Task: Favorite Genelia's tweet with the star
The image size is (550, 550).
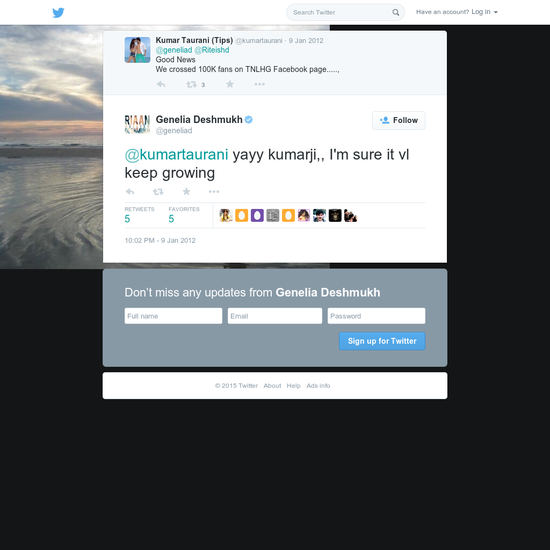Action: pos(186,192)
